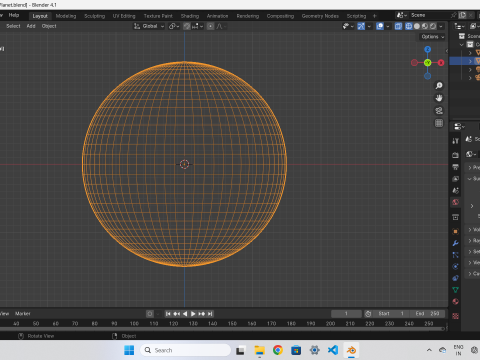Switch orthographic/perspective grid icon
480x360 pixels.
(439, 123)
